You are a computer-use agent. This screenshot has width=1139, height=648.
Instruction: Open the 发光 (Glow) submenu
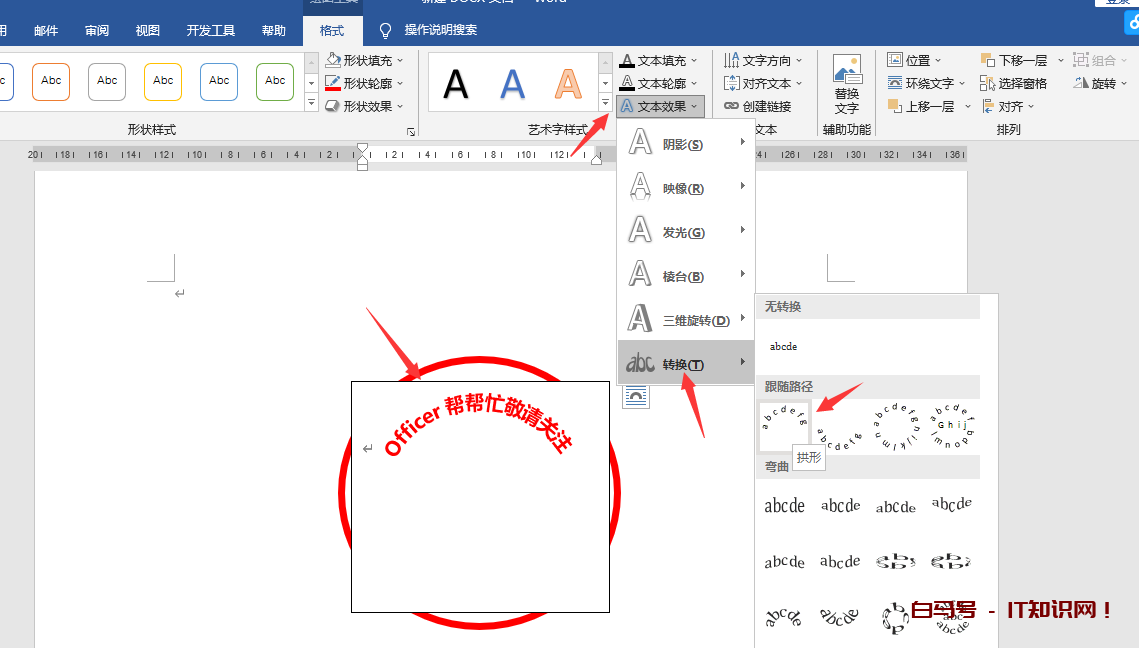[x=685, y=232]
